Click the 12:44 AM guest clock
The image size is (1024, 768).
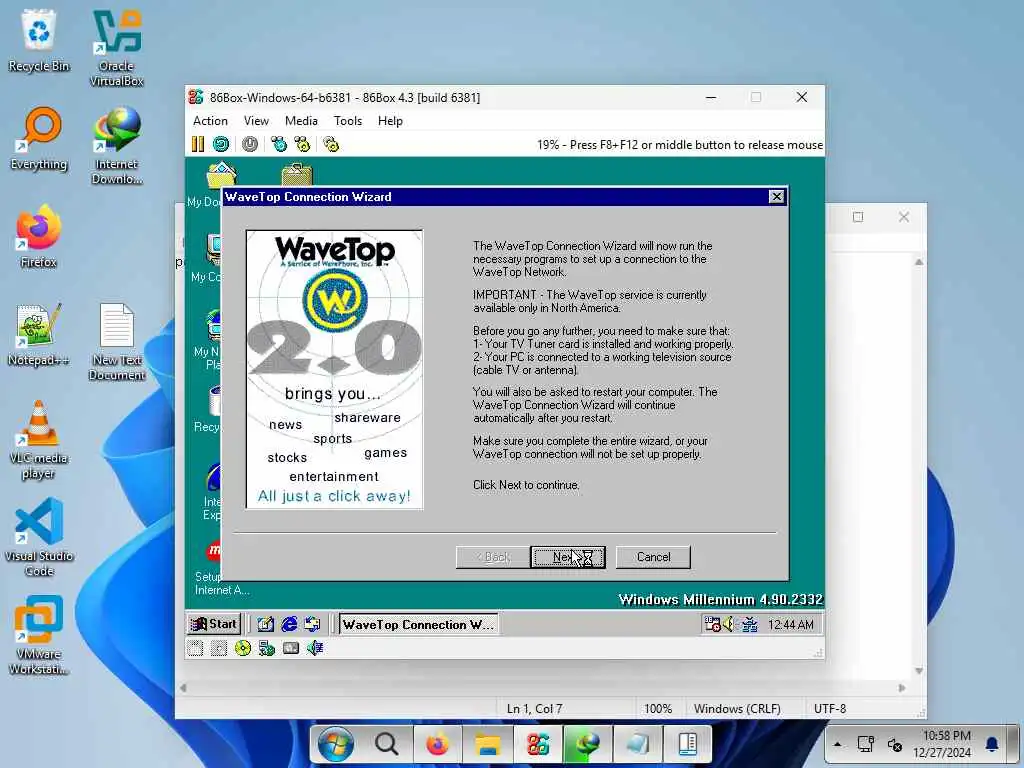(x=790, y=625)
